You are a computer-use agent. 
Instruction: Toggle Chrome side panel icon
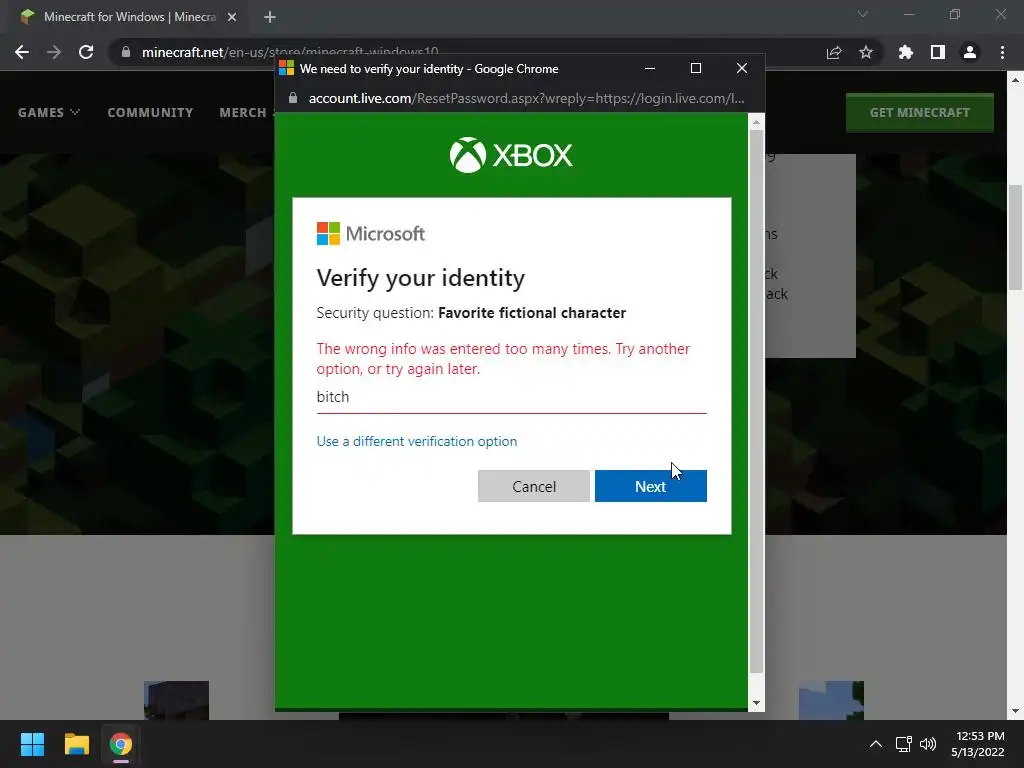pos(938,52)
